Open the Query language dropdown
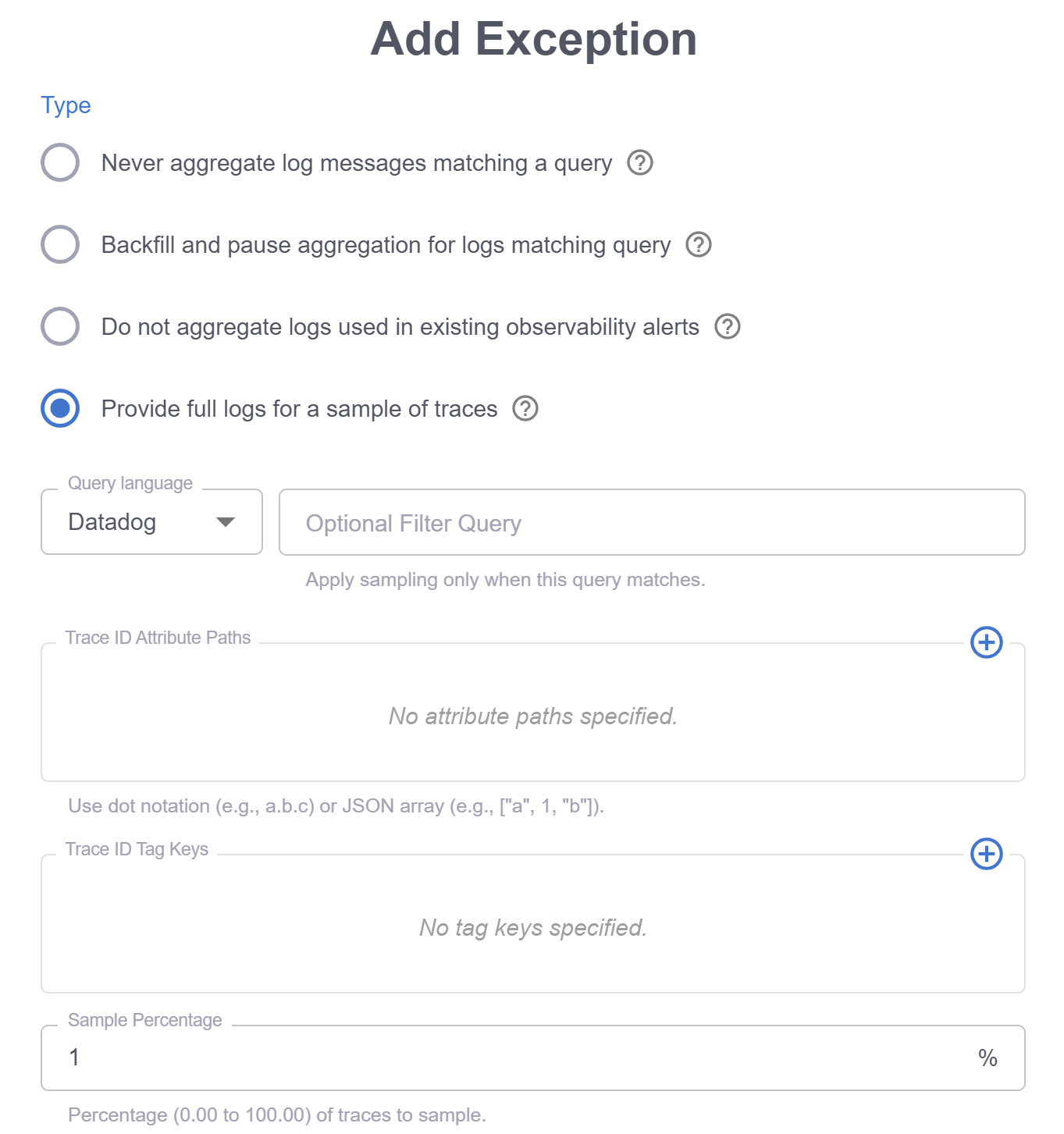The image size is (1064, 1134). point(151,522)
